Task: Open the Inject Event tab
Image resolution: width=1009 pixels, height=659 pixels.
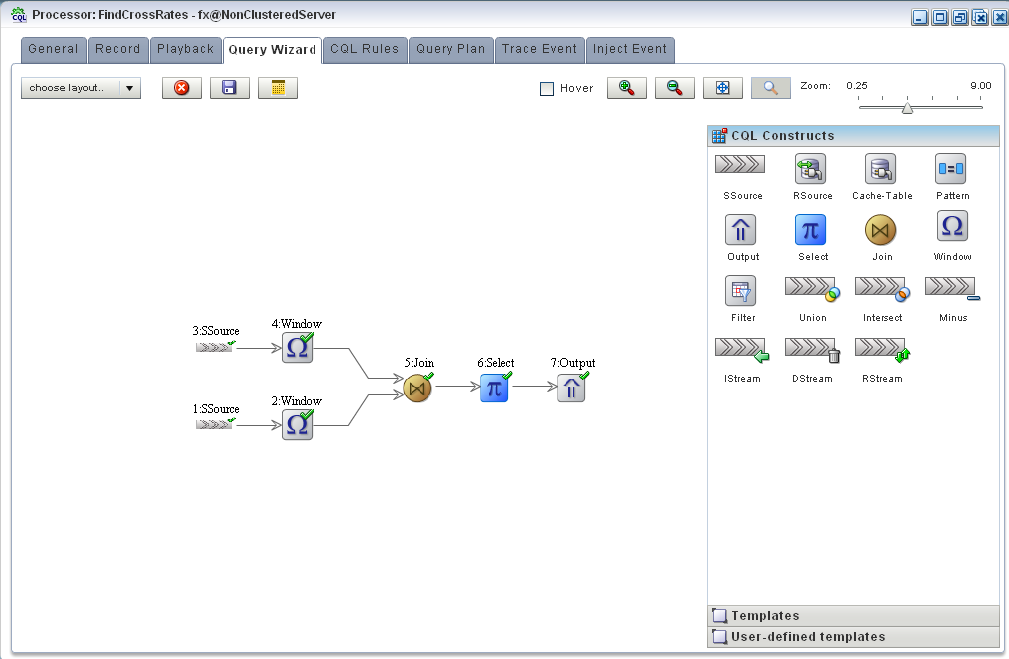Action: point(630,50)
